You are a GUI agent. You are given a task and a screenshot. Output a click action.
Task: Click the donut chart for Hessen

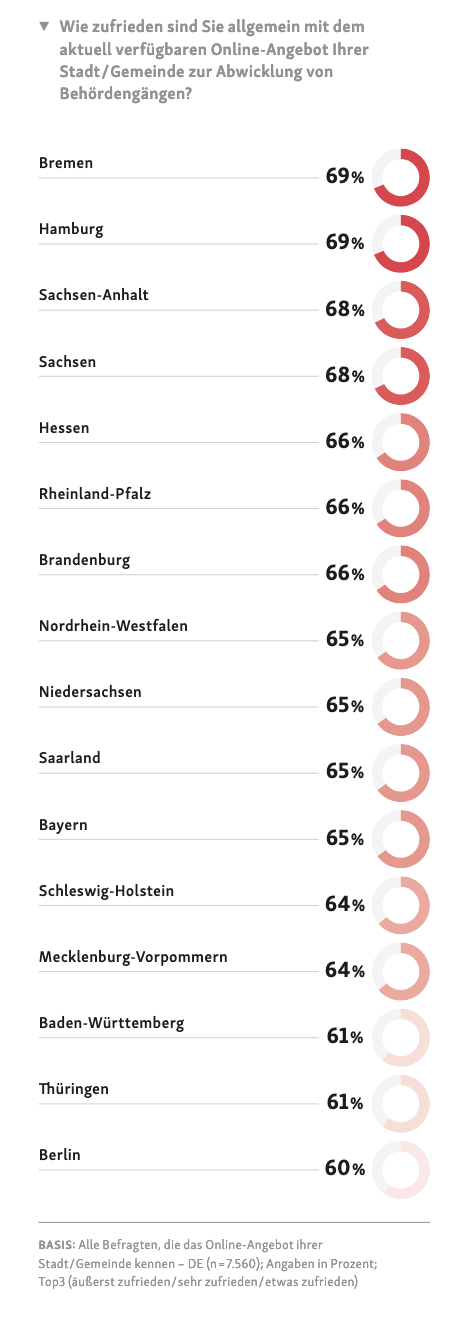click(x=401, y=441)
